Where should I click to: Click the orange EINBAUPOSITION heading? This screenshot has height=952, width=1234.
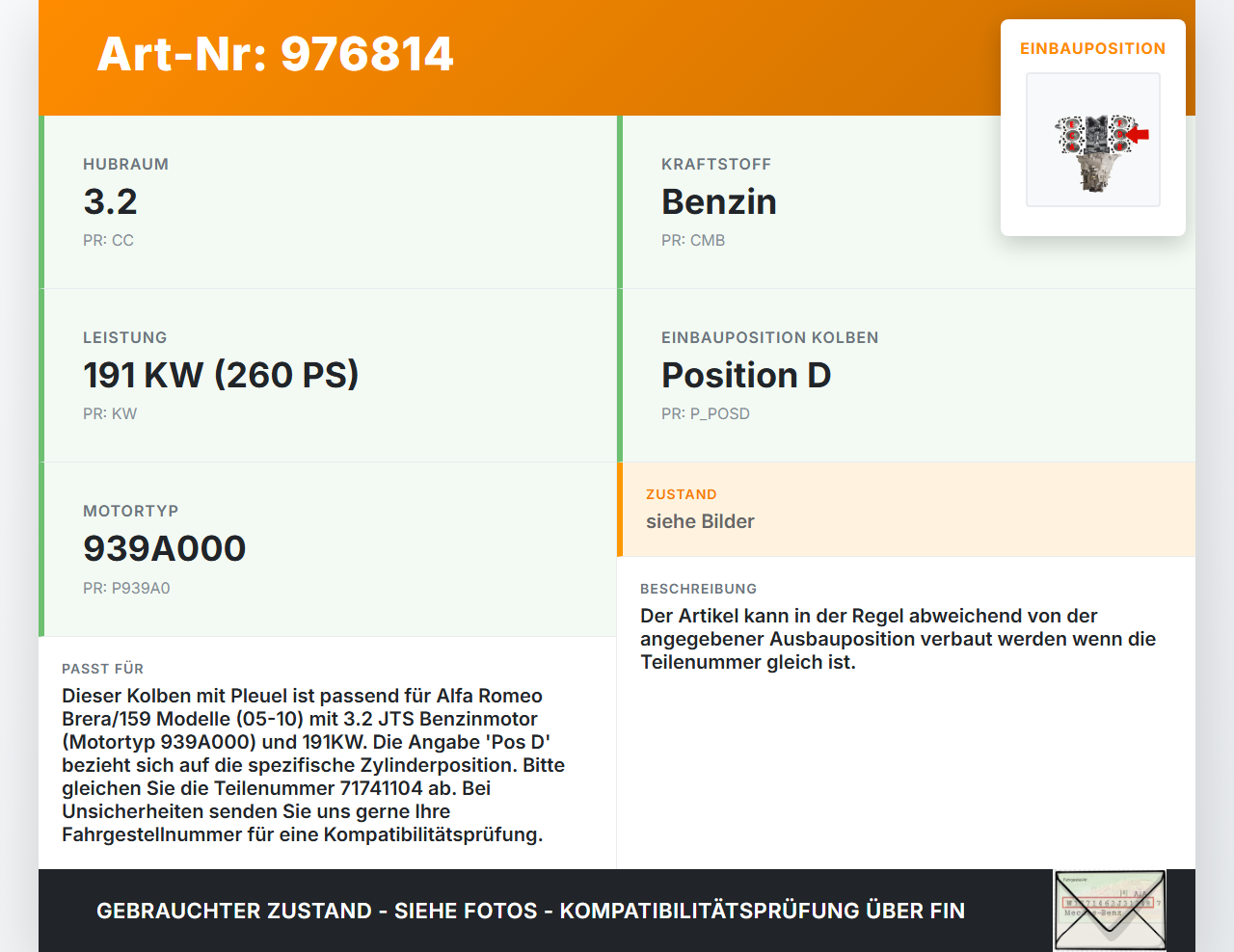tap(1092, 48)
